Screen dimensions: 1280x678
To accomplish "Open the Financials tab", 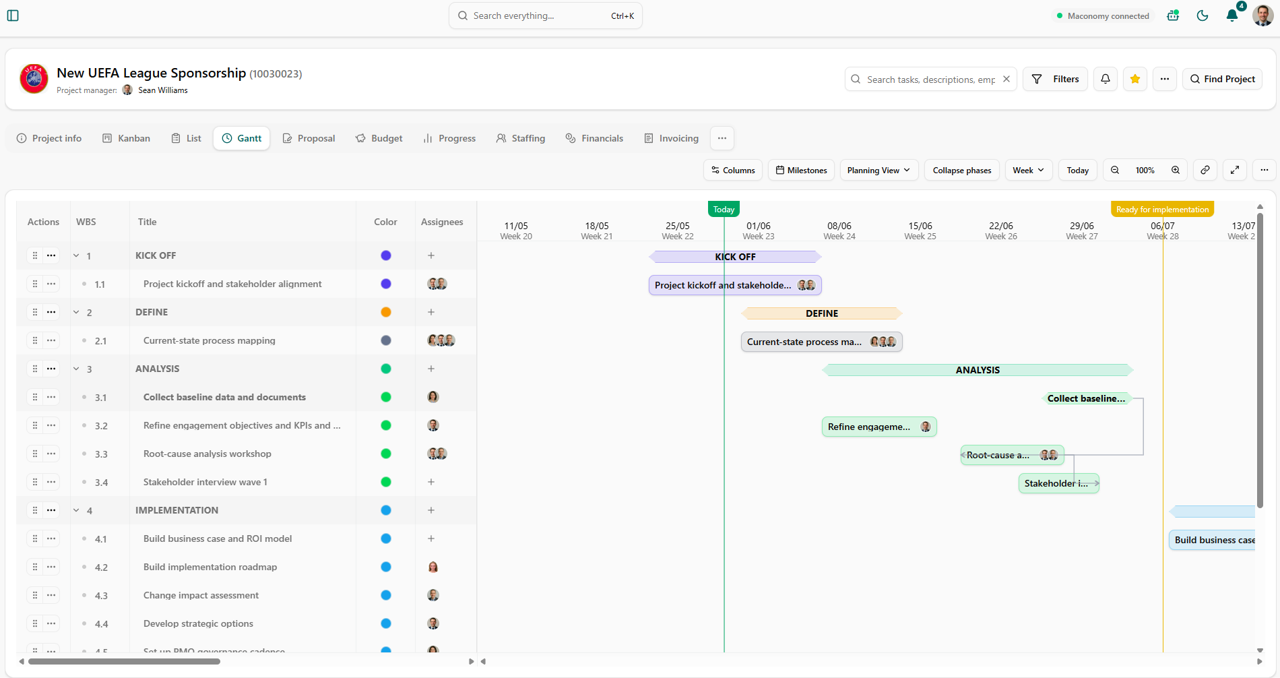I will (x=594, y=138).
